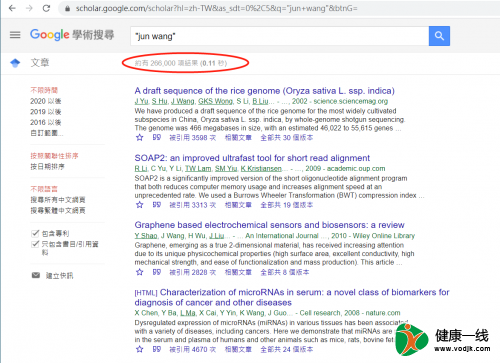Choose 搜尋所有中文網頁 option

(x=58, y=200)
